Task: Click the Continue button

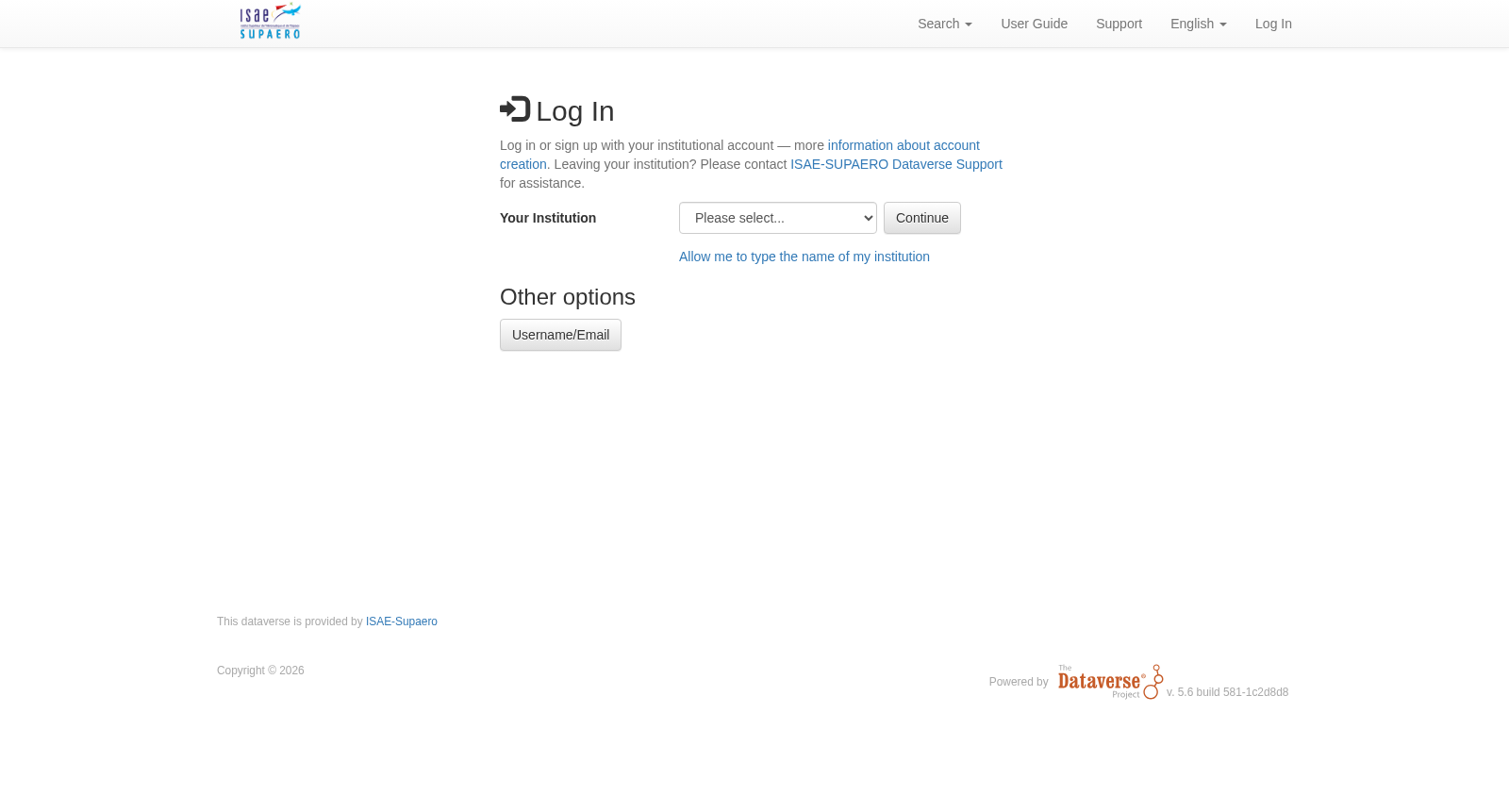Action: [x=922, y=218]
